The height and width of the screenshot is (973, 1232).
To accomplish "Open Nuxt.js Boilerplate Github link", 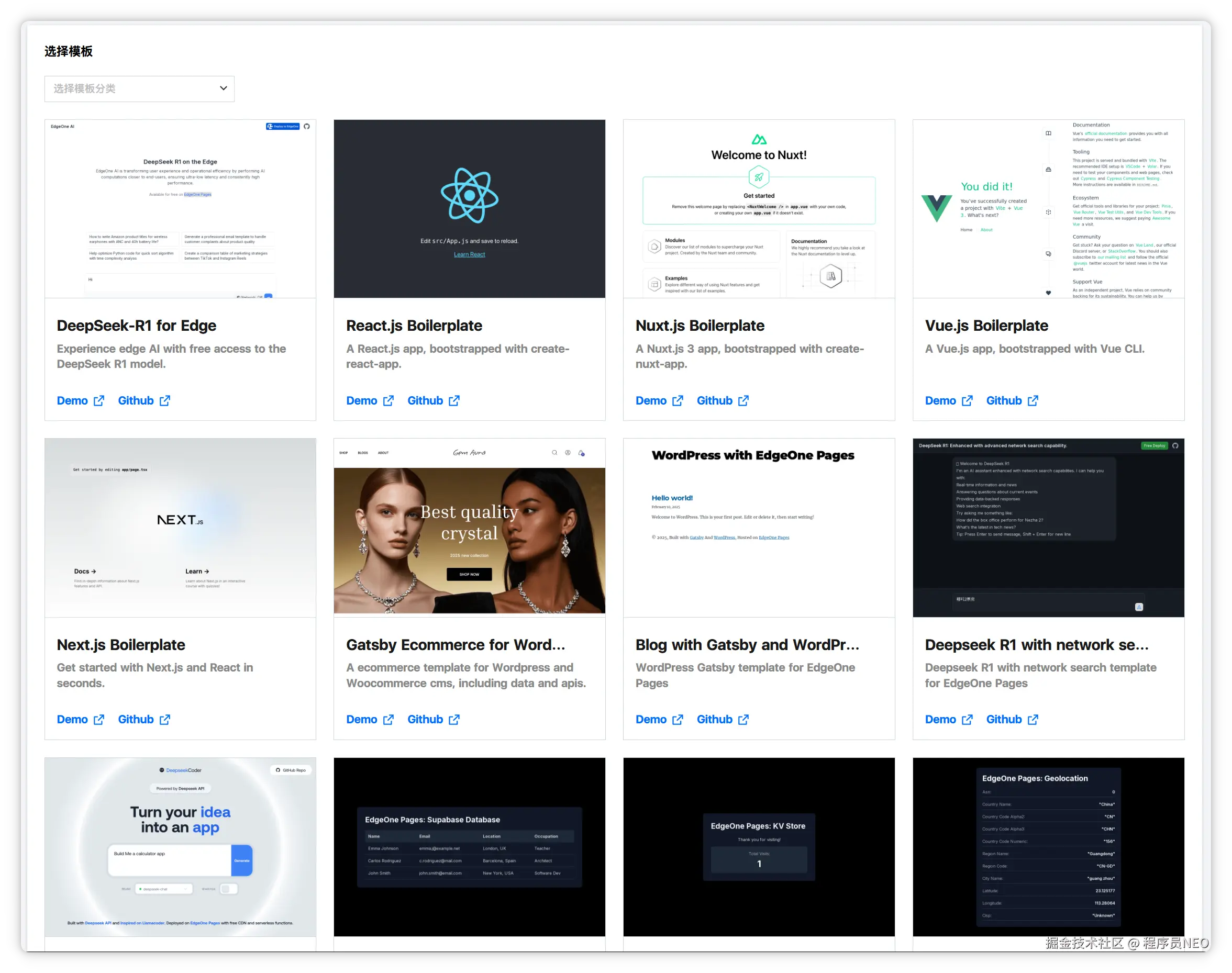I will (x=715, y=400).
